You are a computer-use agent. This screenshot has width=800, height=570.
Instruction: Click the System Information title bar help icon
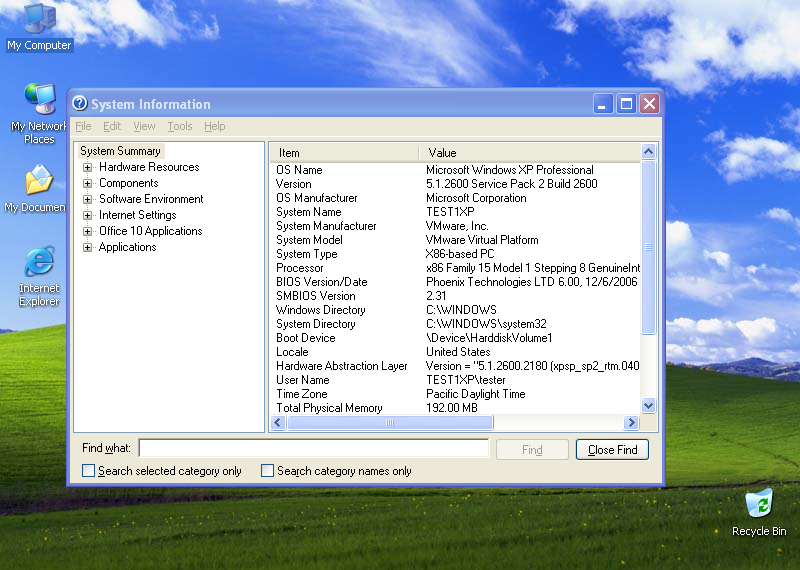pos(80,104)
